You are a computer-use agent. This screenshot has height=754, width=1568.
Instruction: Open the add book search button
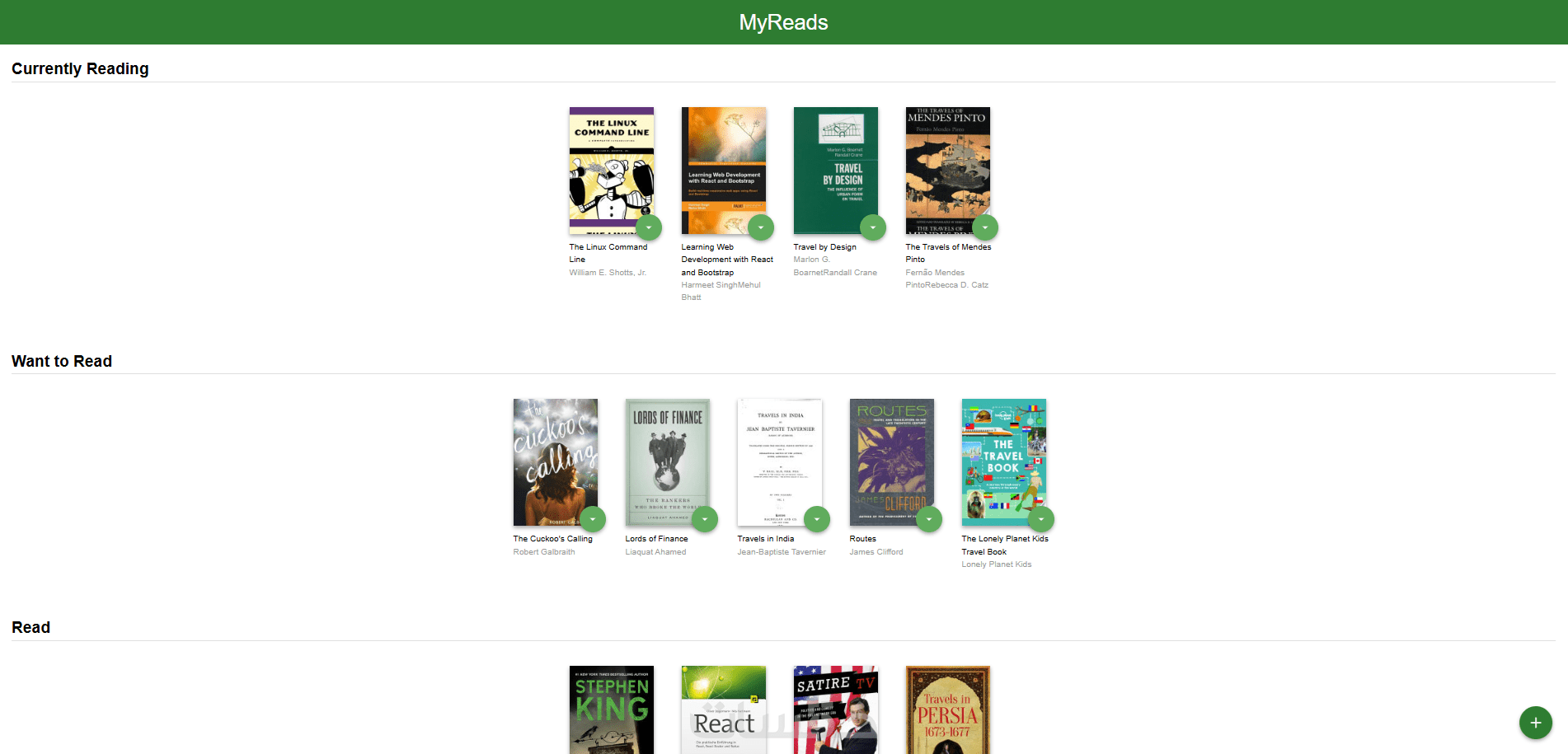tap(1535, 723)
